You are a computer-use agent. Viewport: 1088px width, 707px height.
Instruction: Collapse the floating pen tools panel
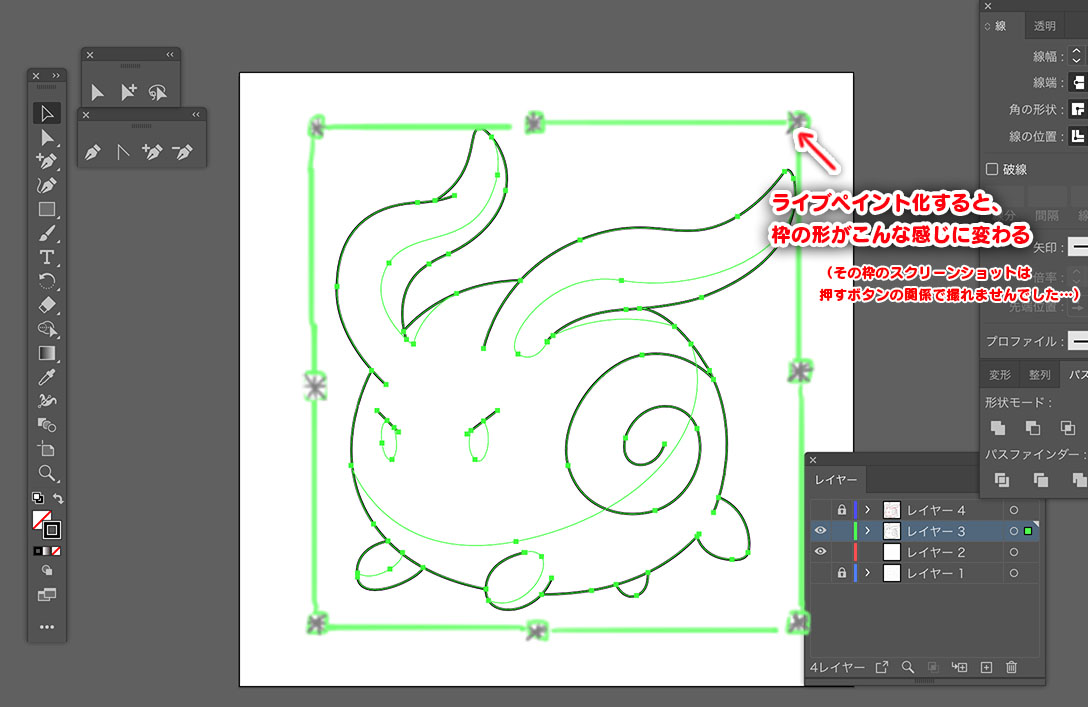196,114
